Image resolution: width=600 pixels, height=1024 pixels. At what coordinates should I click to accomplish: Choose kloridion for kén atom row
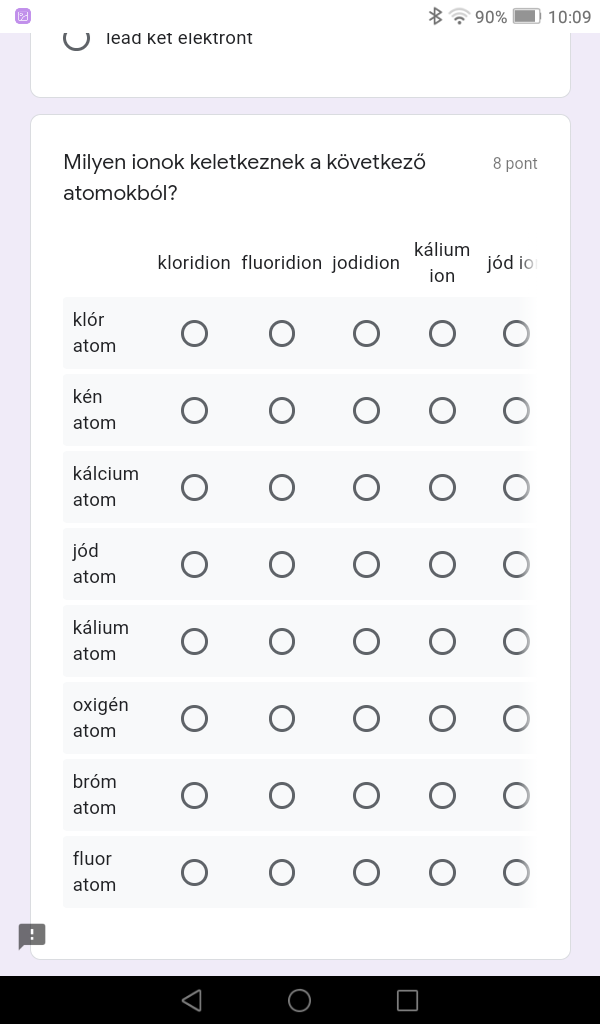pyautogui.click(x=194, y=410)
